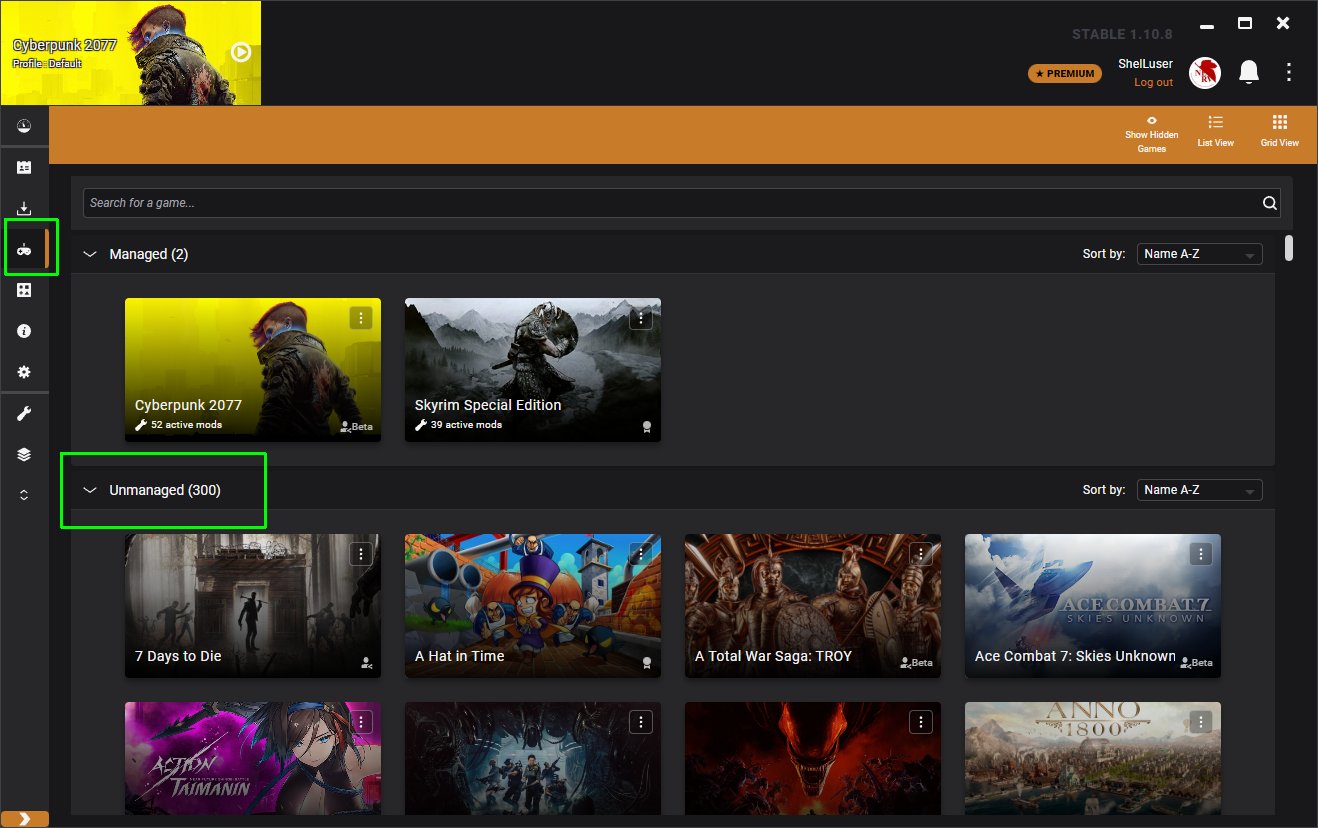
Task: Open the A Hat in Time card menu
Action: [x=641, y=553]
